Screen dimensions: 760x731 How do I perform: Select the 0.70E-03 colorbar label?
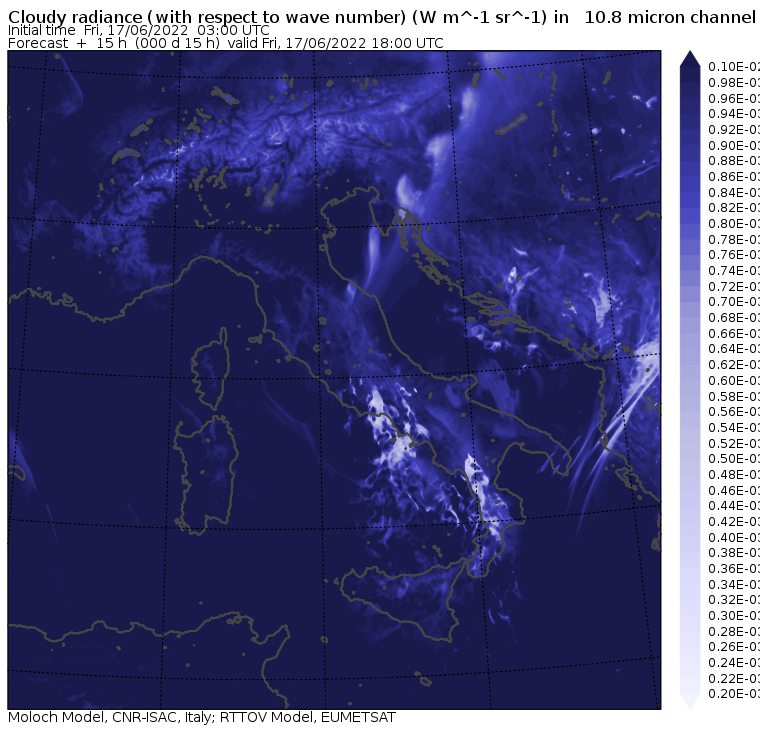pyautogui.click(x=734, y=302)
